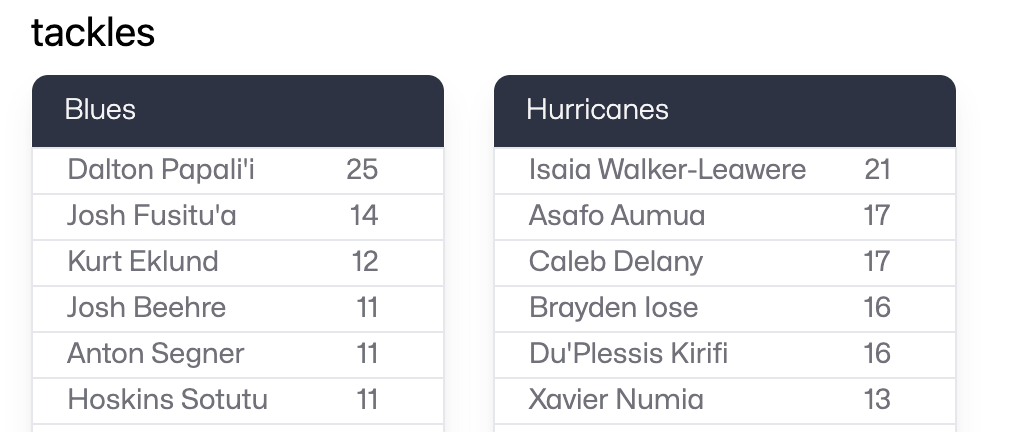Select Asafo Aumua in Hurricanes list

click(617, 216)
